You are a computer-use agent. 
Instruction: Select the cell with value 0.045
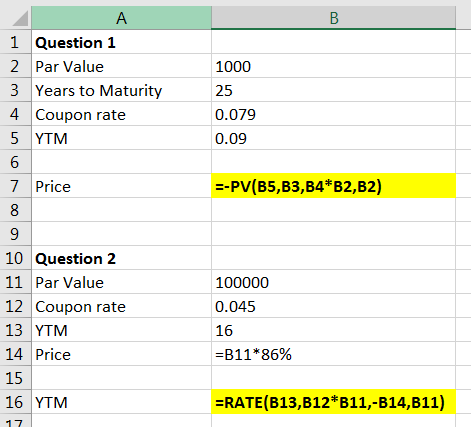click(333, 306)
